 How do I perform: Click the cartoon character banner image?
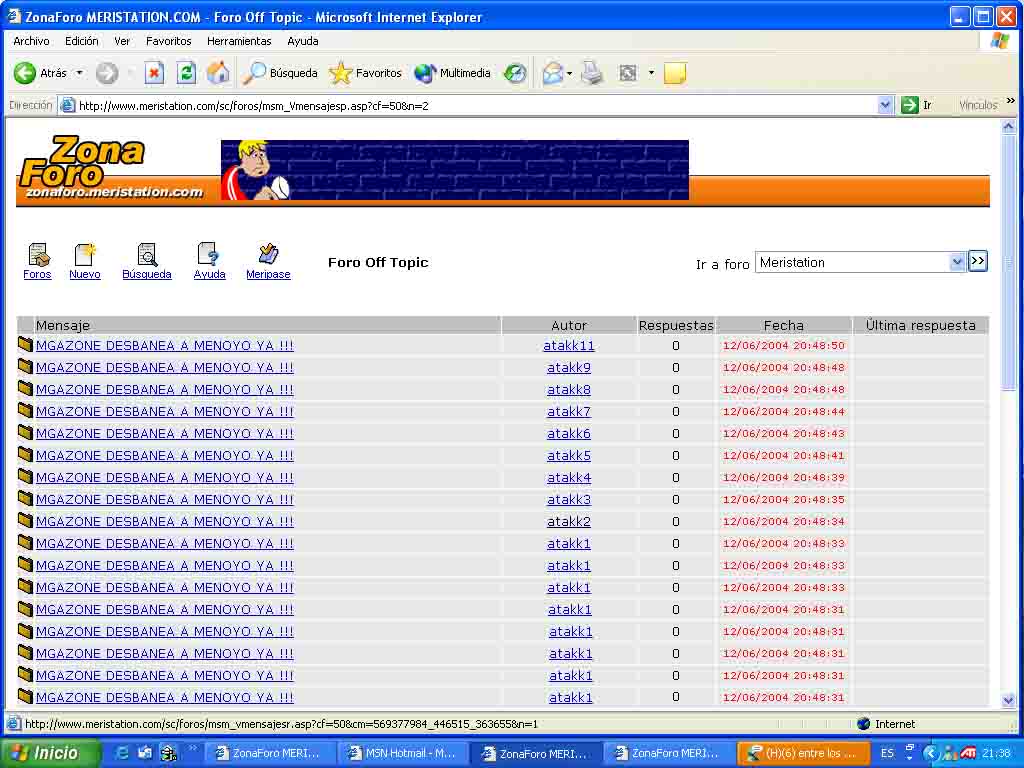455,170
